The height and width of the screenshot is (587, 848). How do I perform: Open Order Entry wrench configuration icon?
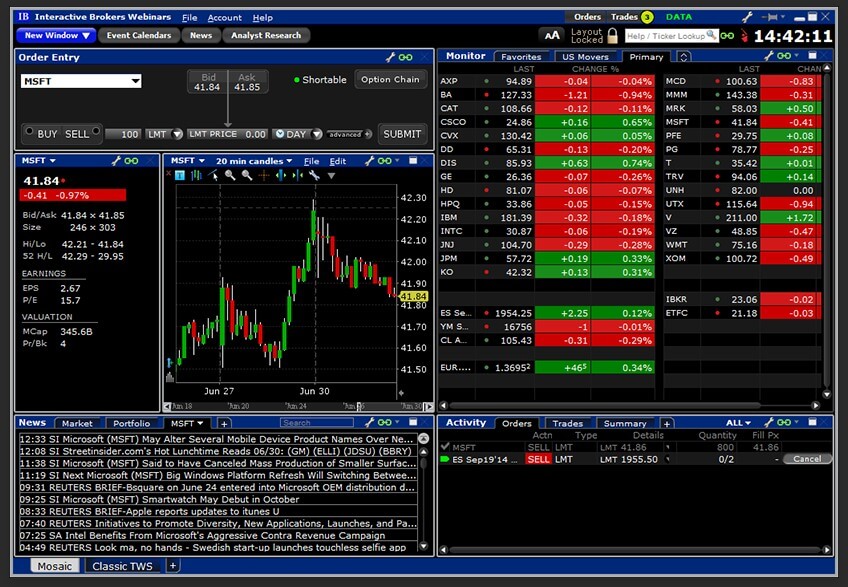click(390, 57)
